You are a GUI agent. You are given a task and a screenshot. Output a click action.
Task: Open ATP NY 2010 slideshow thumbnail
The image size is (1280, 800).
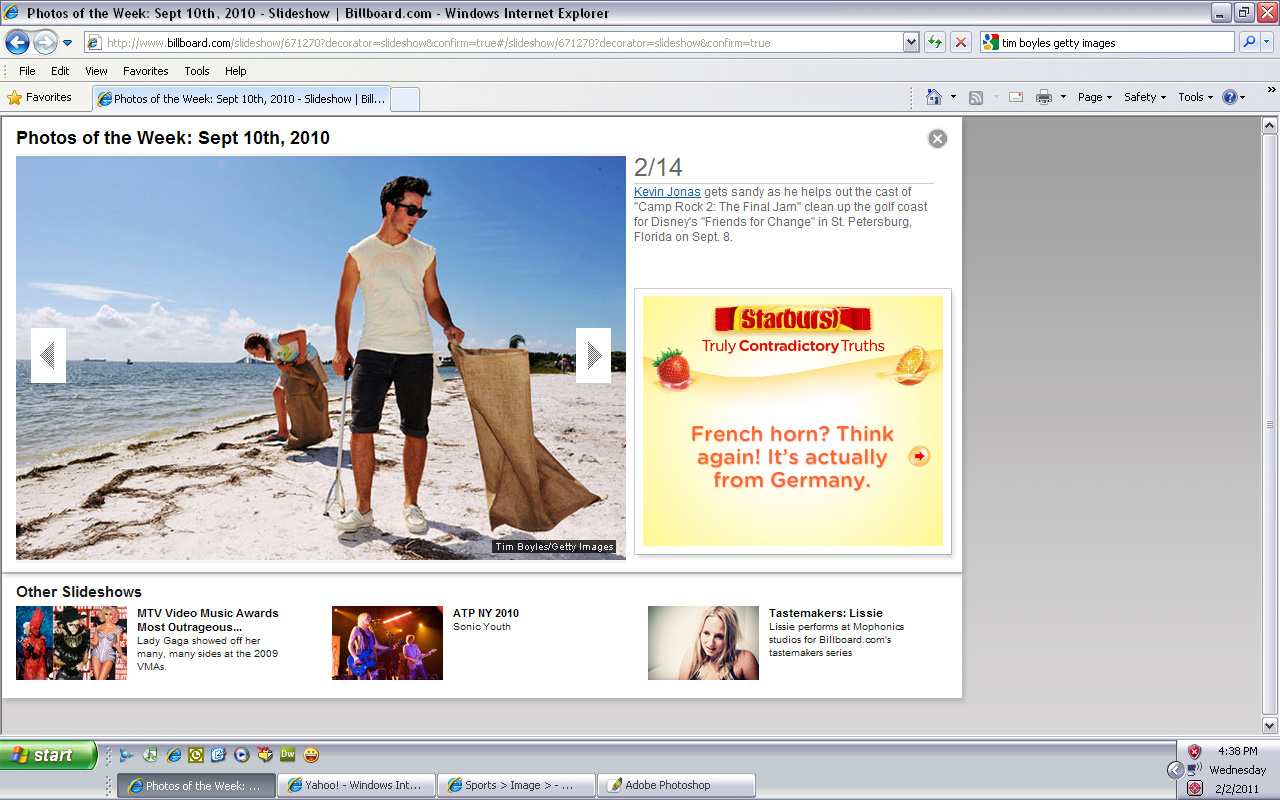(387, 643)
